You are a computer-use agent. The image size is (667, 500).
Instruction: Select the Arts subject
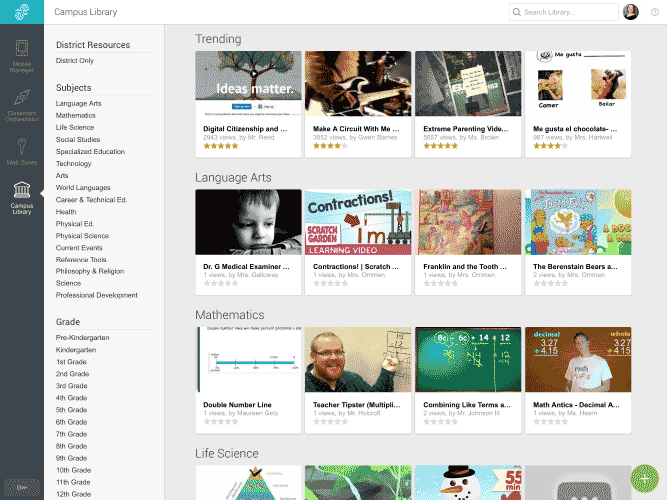point(62,175)
